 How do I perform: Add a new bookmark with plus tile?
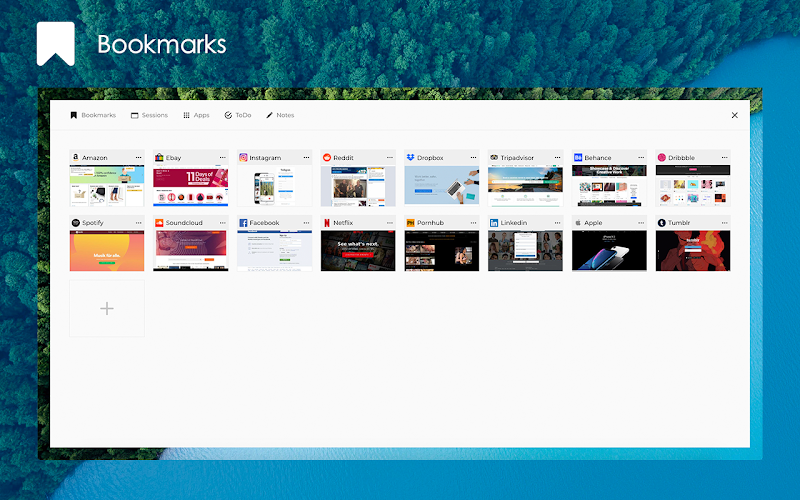coord(107,308)
